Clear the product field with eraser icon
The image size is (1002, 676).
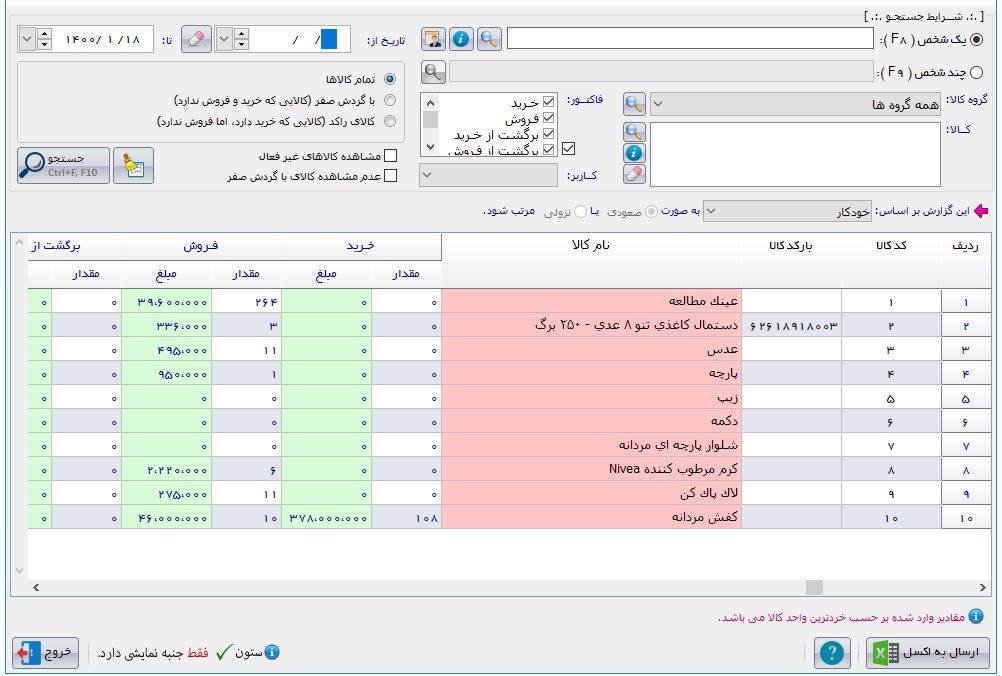(635, 175)
